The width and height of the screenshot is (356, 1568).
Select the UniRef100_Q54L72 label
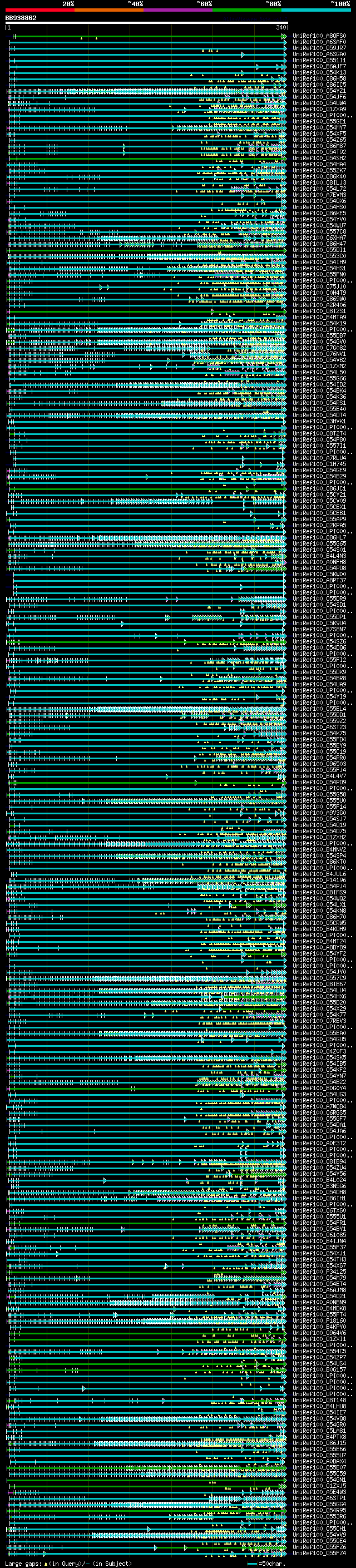tap(319, 189)
